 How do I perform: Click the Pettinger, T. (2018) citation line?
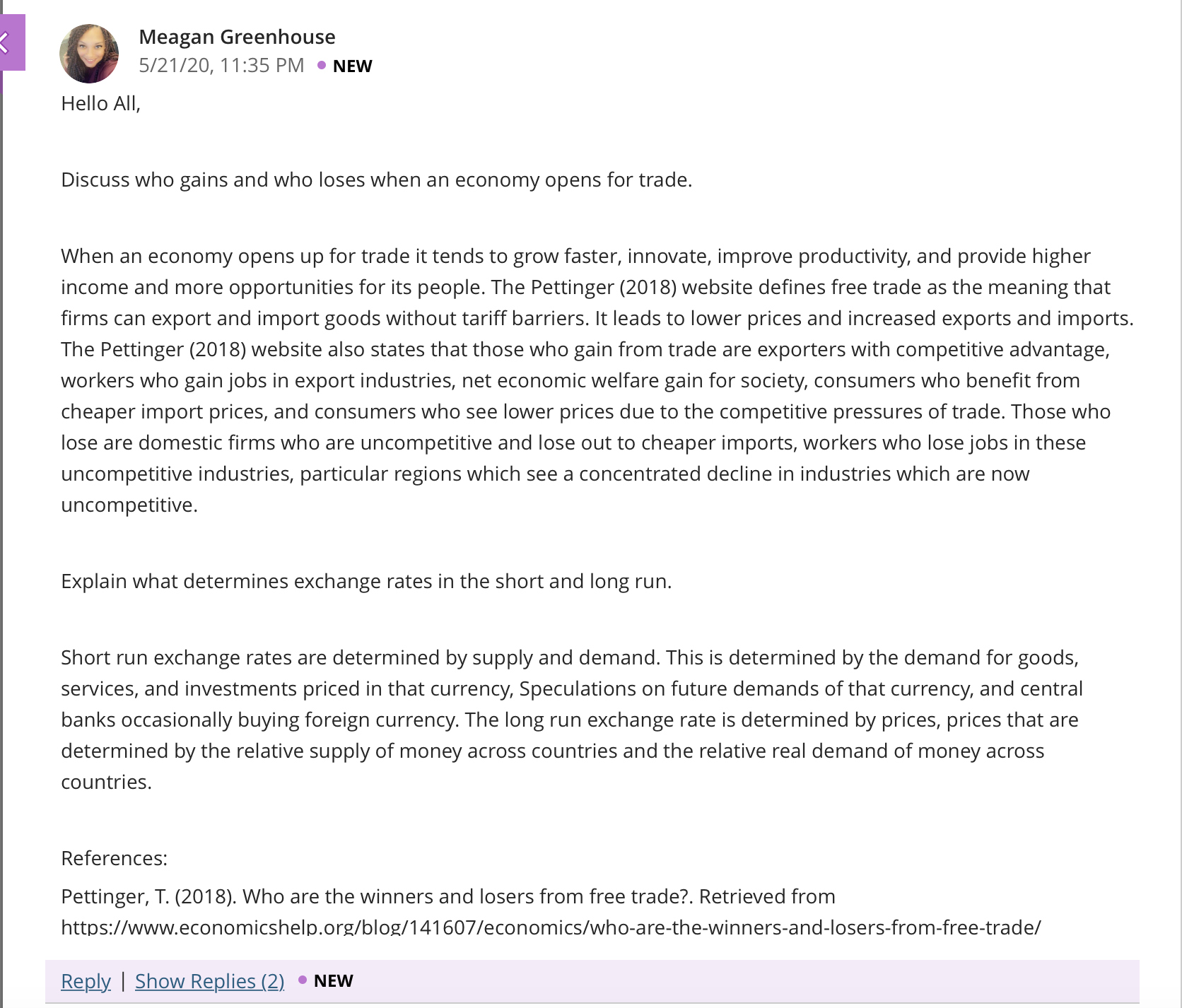(448, 896)
